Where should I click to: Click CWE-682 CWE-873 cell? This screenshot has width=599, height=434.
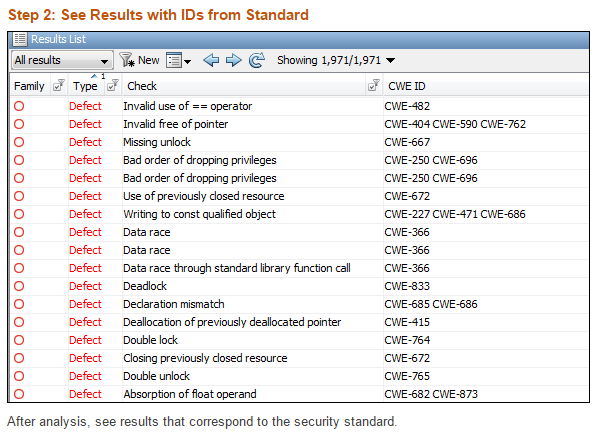(x=431, y=394)
